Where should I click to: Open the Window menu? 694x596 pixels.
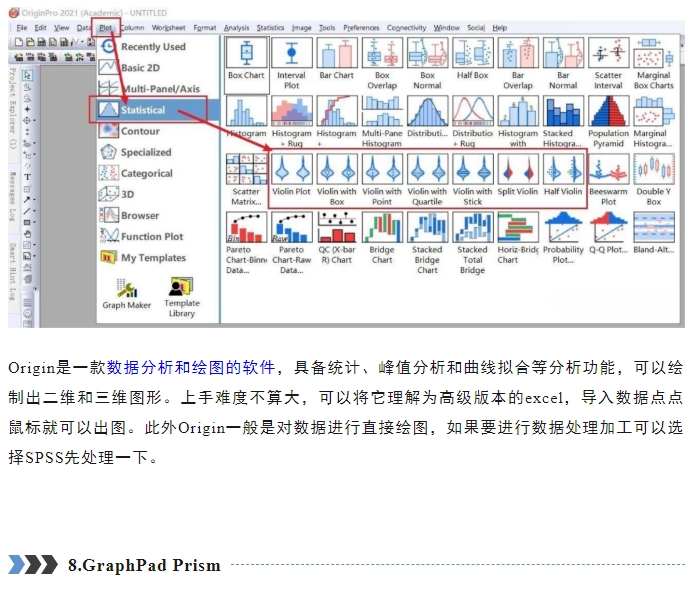446,27
